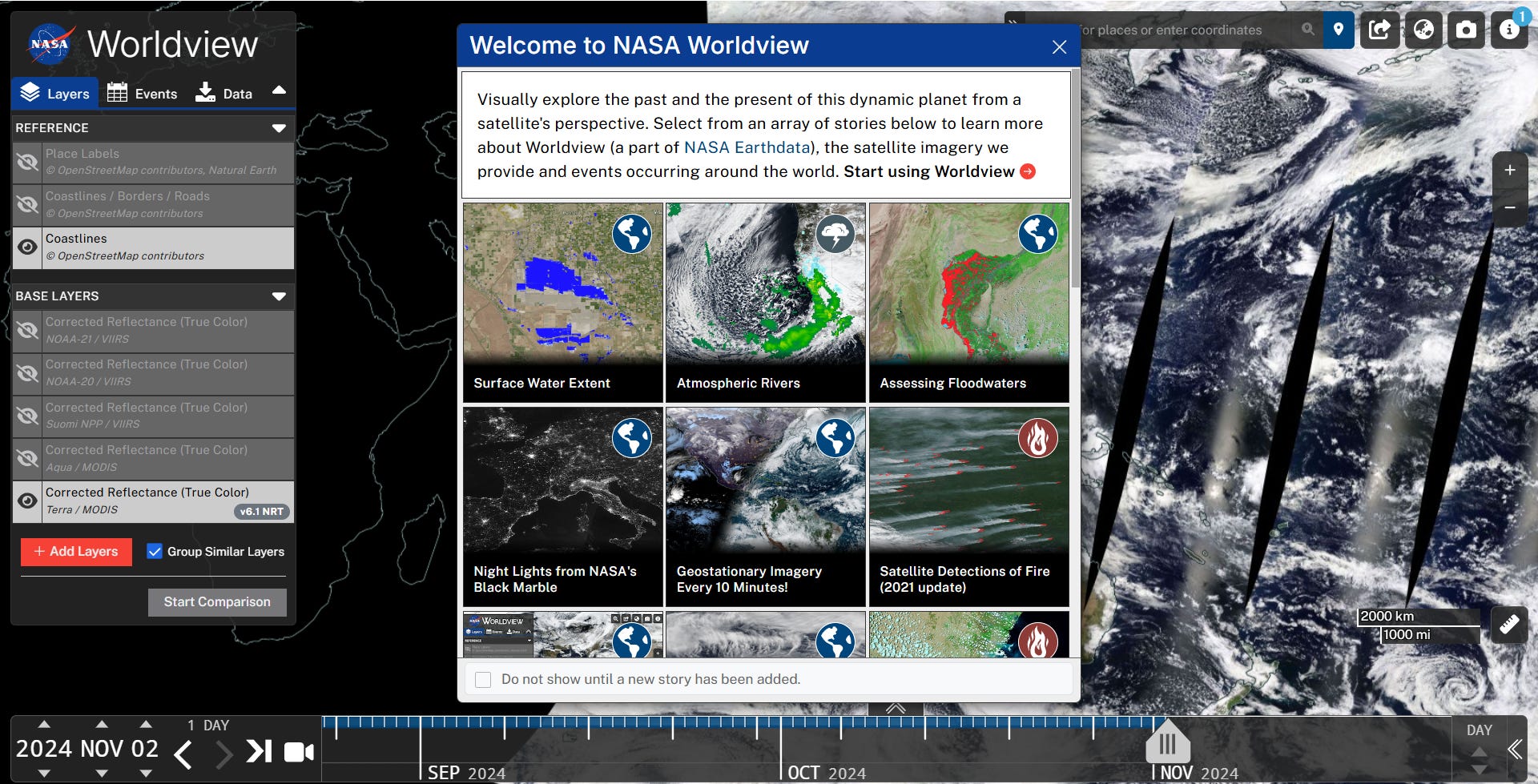
Task: Take a snapshot with camera icon
Action: (x=1466, y=30)
